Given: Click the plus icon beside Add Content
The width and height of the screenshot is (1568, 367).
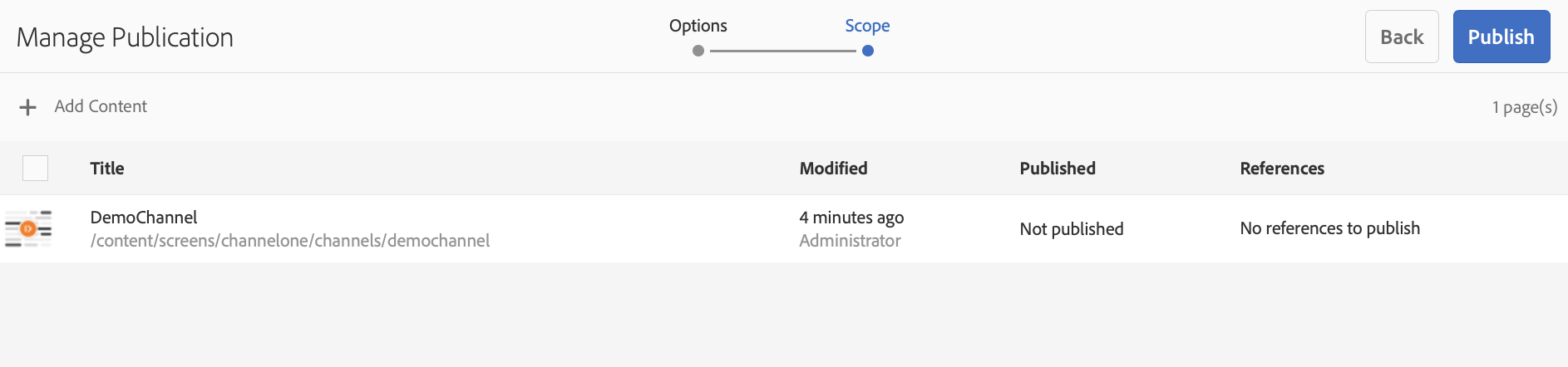Looking at the screenshot, I should pyautogui.click(x=28, y=107).
